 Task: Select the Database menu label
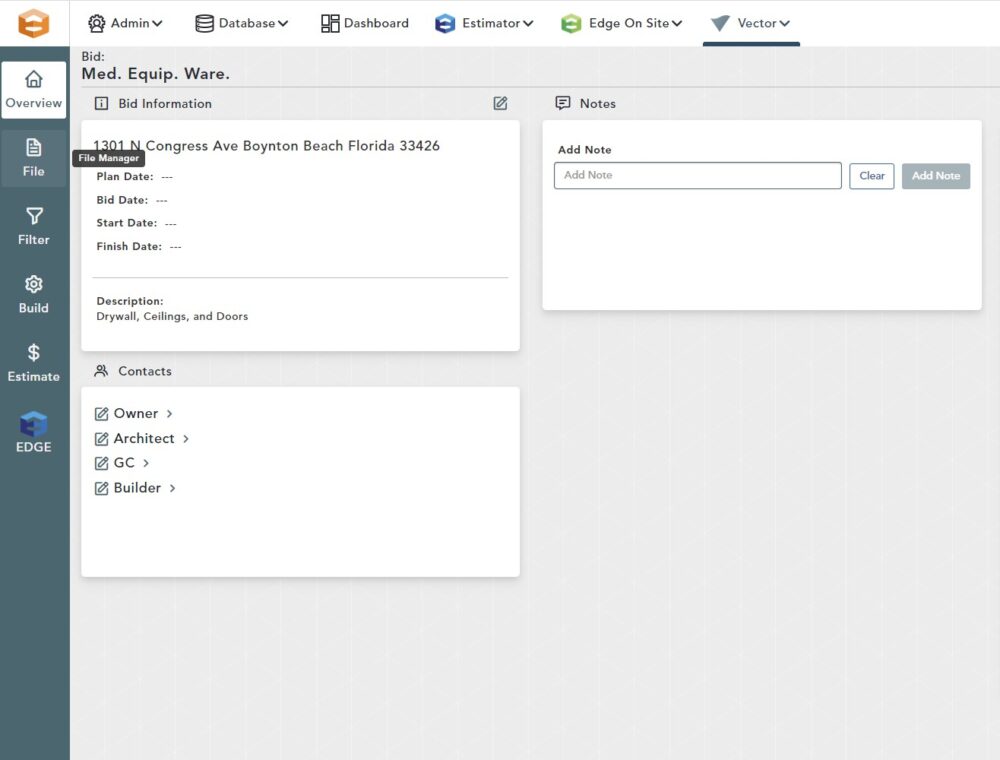pos(247,23)
